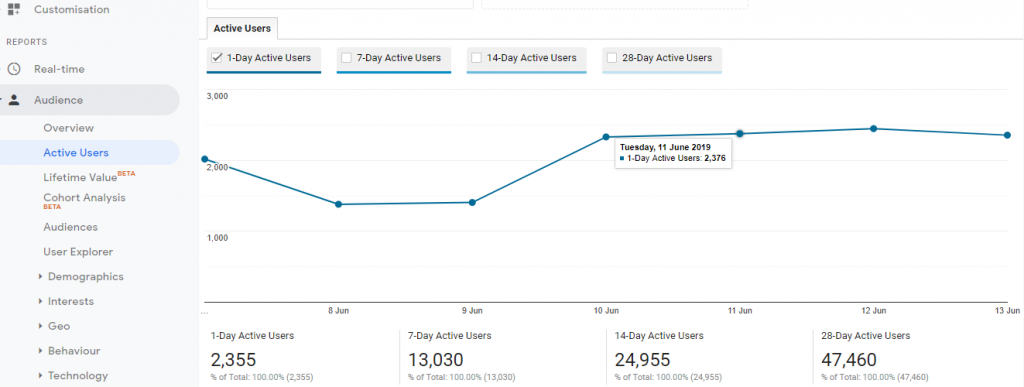Select the Active Users tab
This screenshot has width=1024, height=387.
pyautogui.click(x=243, y=29)
